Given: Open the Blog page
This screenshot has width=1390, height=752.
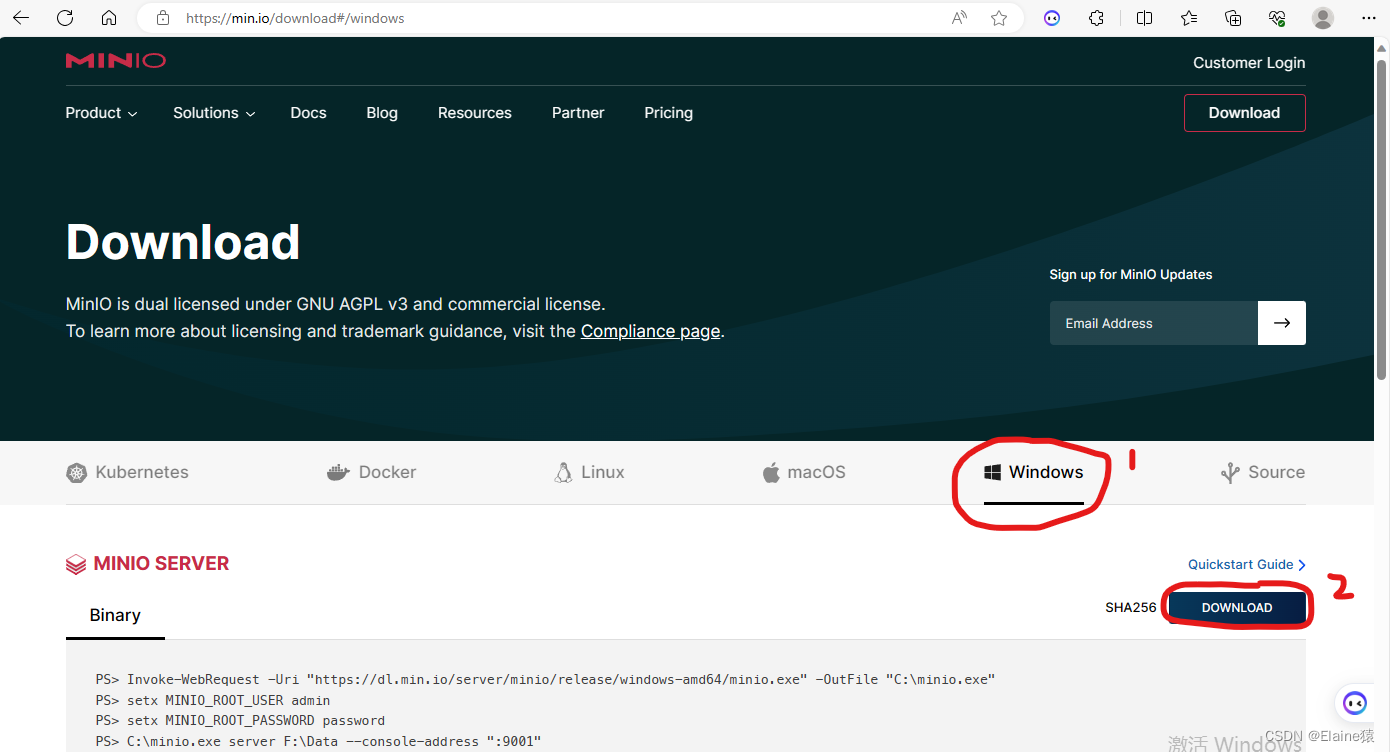Looking at the screenshot, I should point(382,113).
